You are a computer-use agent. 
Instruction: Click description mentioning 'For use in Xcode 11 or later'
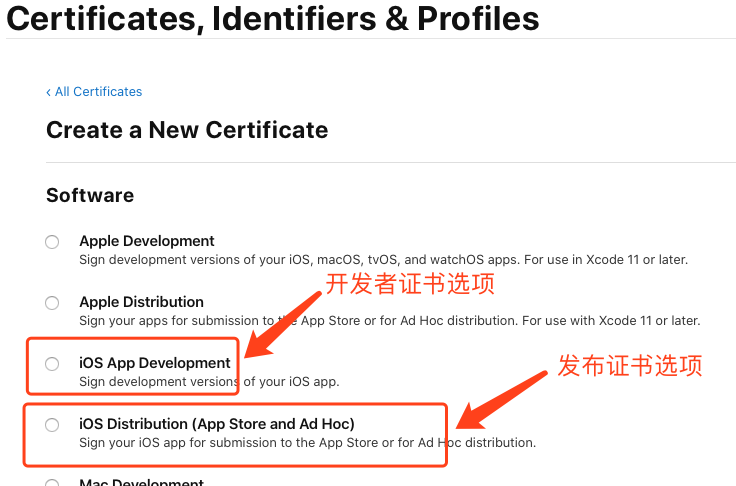pos(383,260)
